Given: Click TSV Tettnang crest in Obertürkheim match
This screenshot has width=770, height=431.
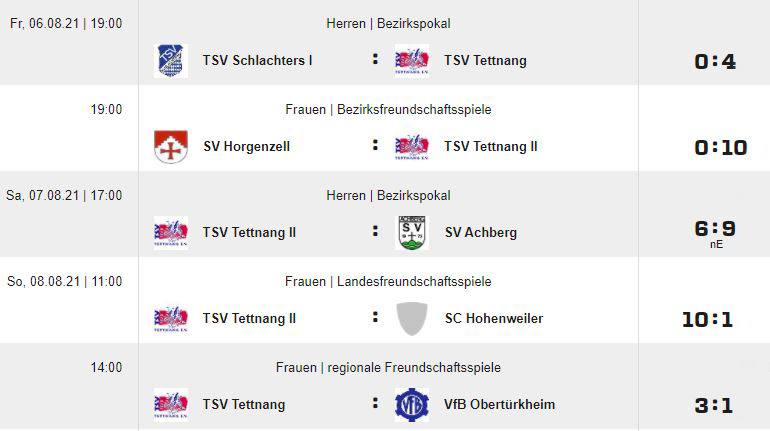Looking at the screenshot, I should point(171,404).
